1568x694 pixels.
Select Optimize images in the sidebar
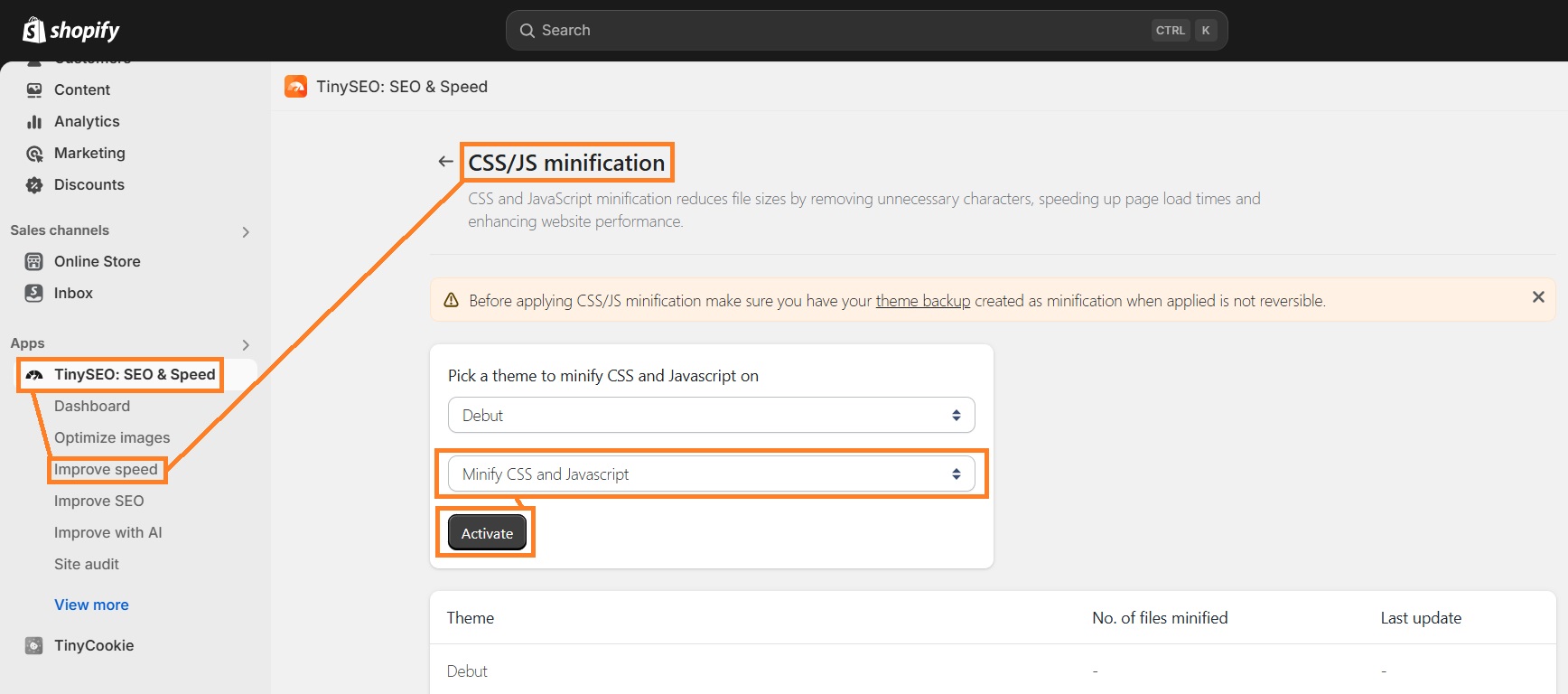click(x=112, y=438)
